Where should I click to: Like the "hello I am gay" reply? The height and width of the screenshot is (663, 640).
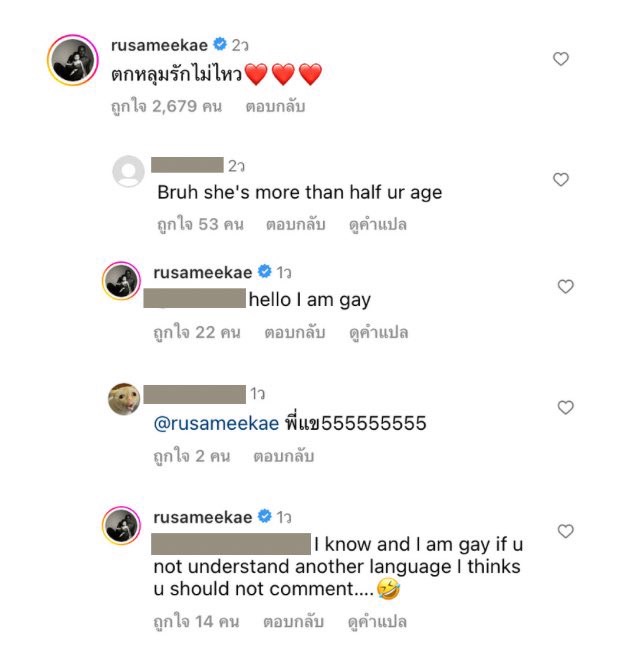tap(566, 287)
